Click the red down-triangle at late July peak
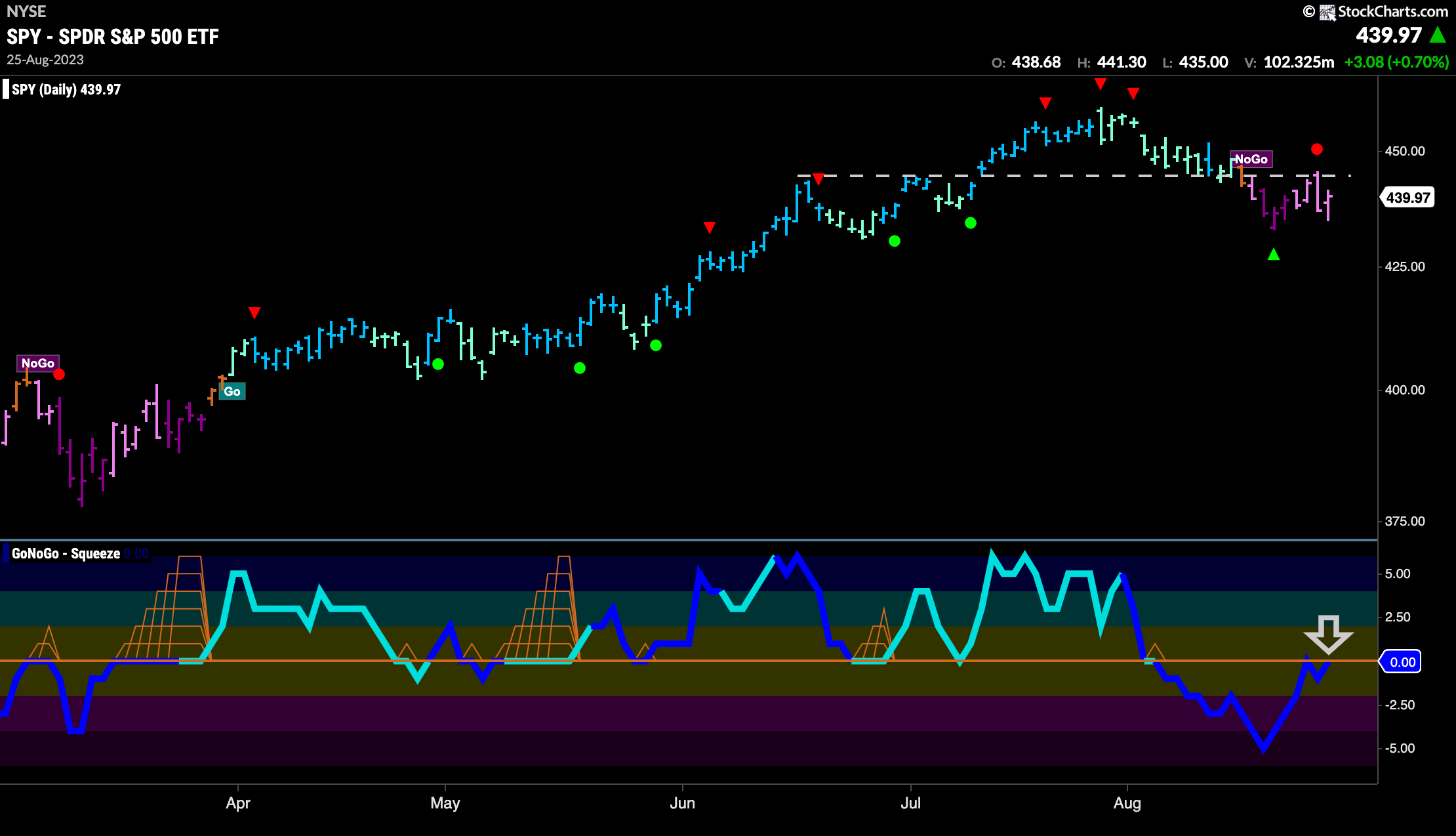The image size is (1456, 836). pyautogui.click(x=1101, y=83)
